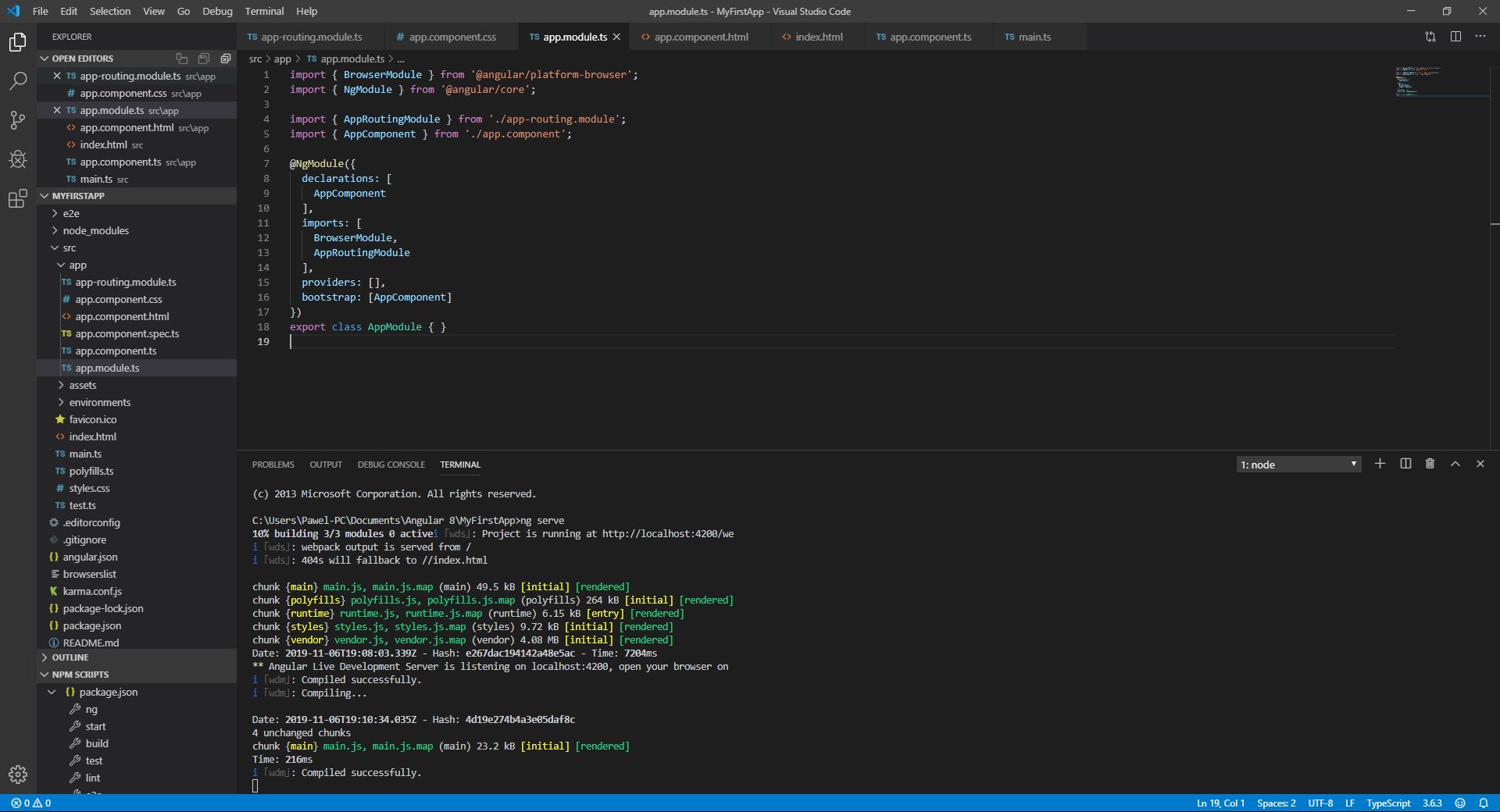Run the build npm script

(x=97, y=743)
